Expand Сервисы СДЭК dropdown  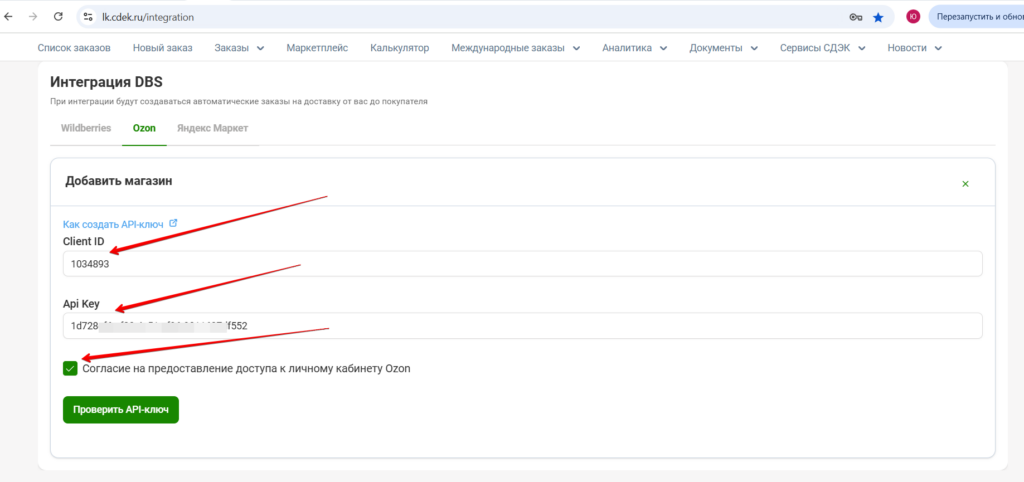pyautogui.click(x=823, y=48)
